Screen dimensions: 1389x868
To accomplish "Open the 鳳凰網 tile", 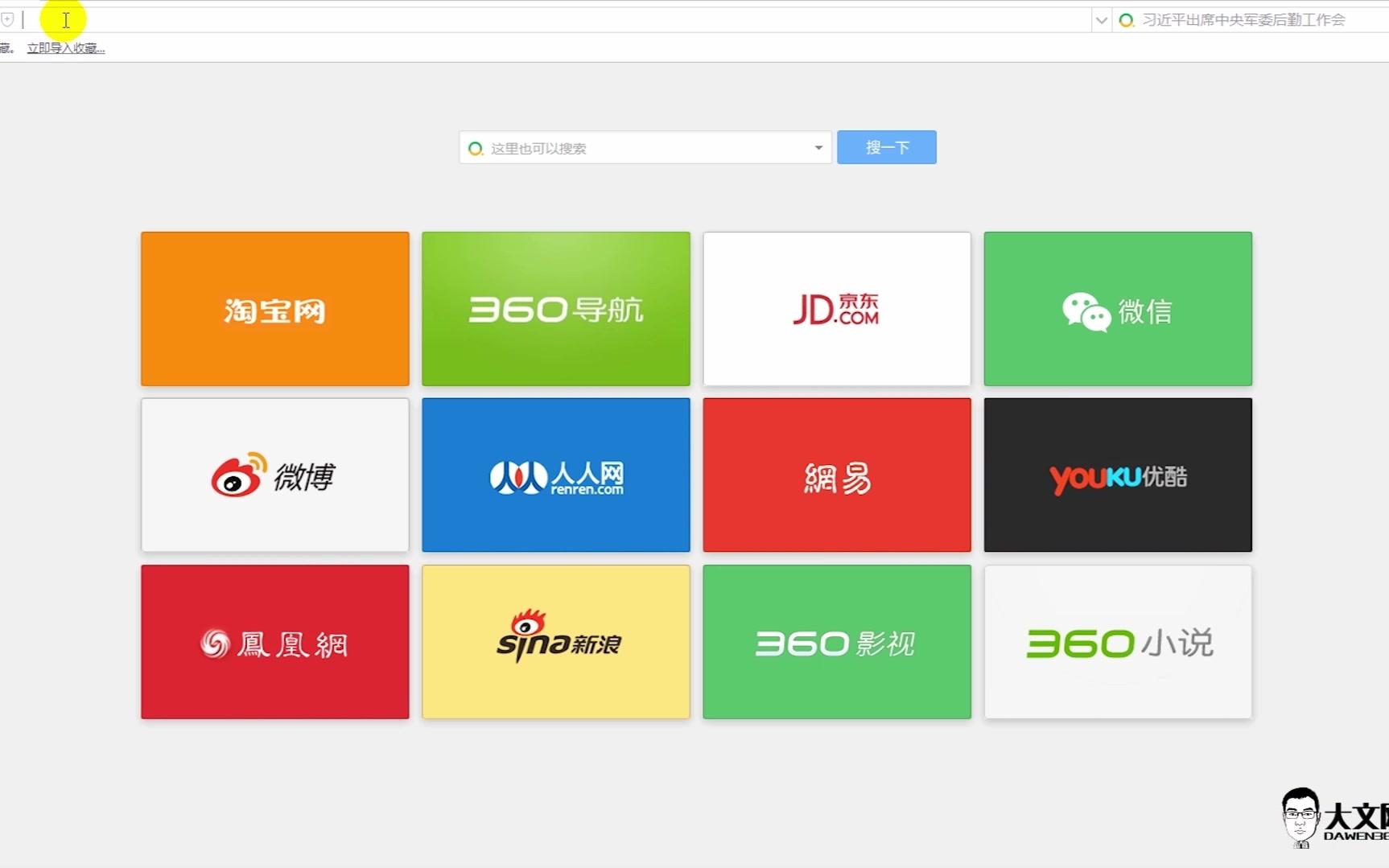I will point(275,642).
